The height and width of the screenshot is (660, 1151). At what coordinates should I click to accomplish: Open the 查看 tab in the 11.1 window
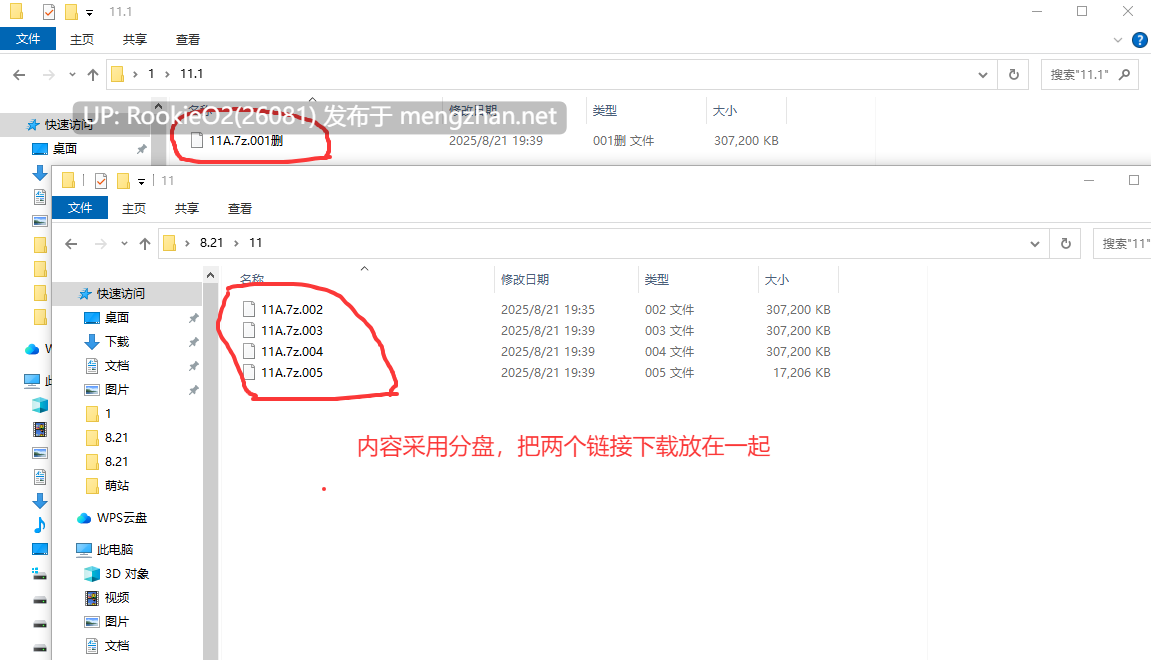187,40
